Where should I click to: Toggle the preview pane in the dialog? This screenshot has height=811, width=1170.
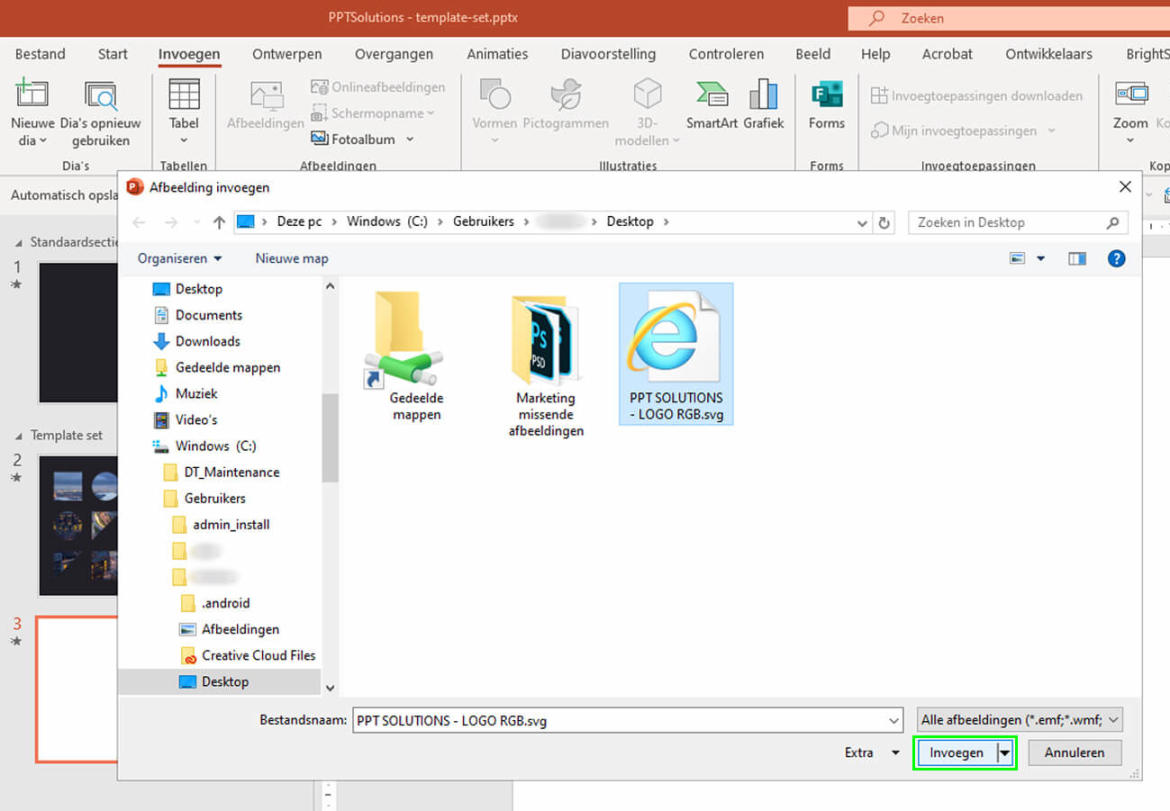click(1076, 258)
